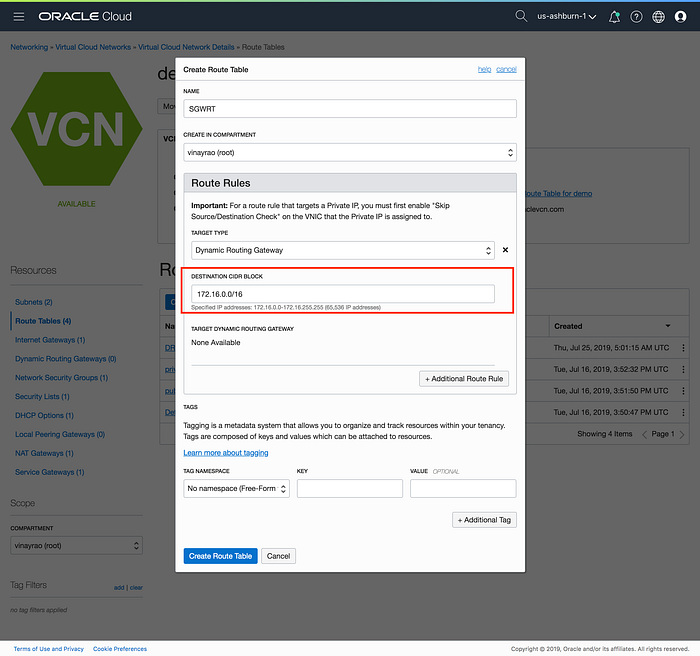Go to next page arrow
The height and width of the screenshot is (656, 700).
pyautogui.click(x=682, y=435)
